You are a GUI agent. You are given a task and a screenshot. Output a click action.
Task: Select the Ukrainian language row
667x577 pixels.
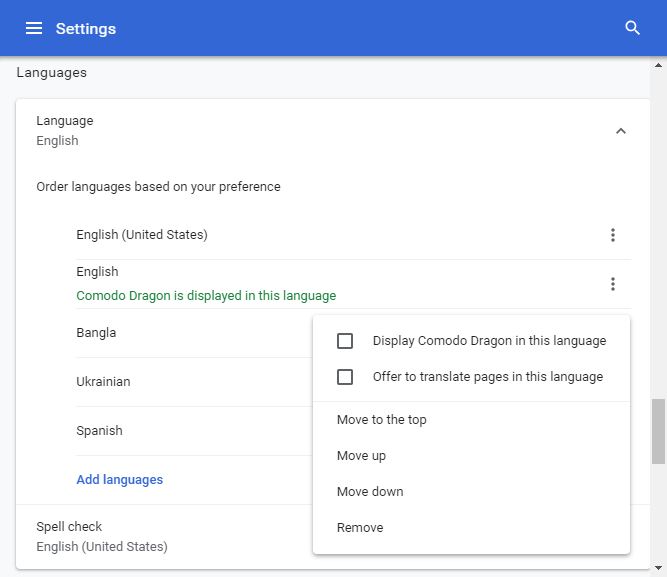(194, 382)
